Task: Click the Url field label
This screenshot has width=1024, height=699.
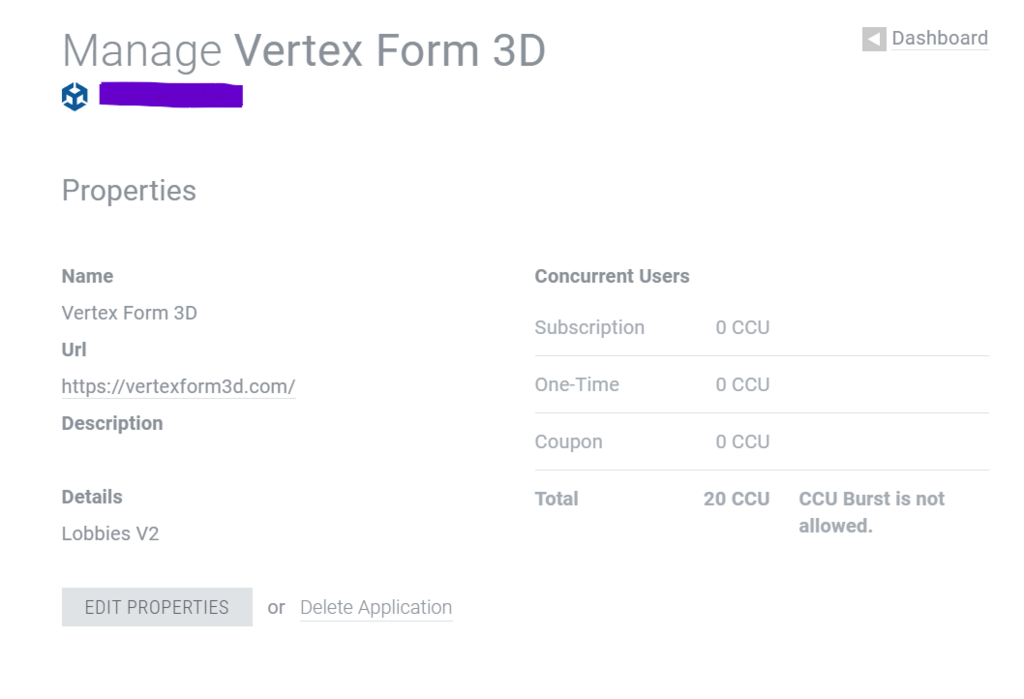Action: 74,350
